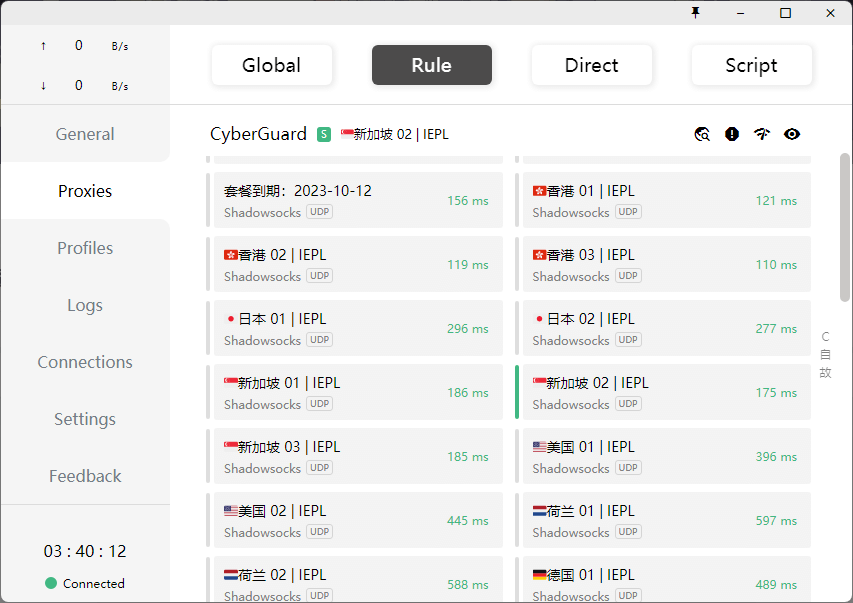The image size is (853, 603).
Task: Switch proxy mode to Script
Action: pos(751,65)
